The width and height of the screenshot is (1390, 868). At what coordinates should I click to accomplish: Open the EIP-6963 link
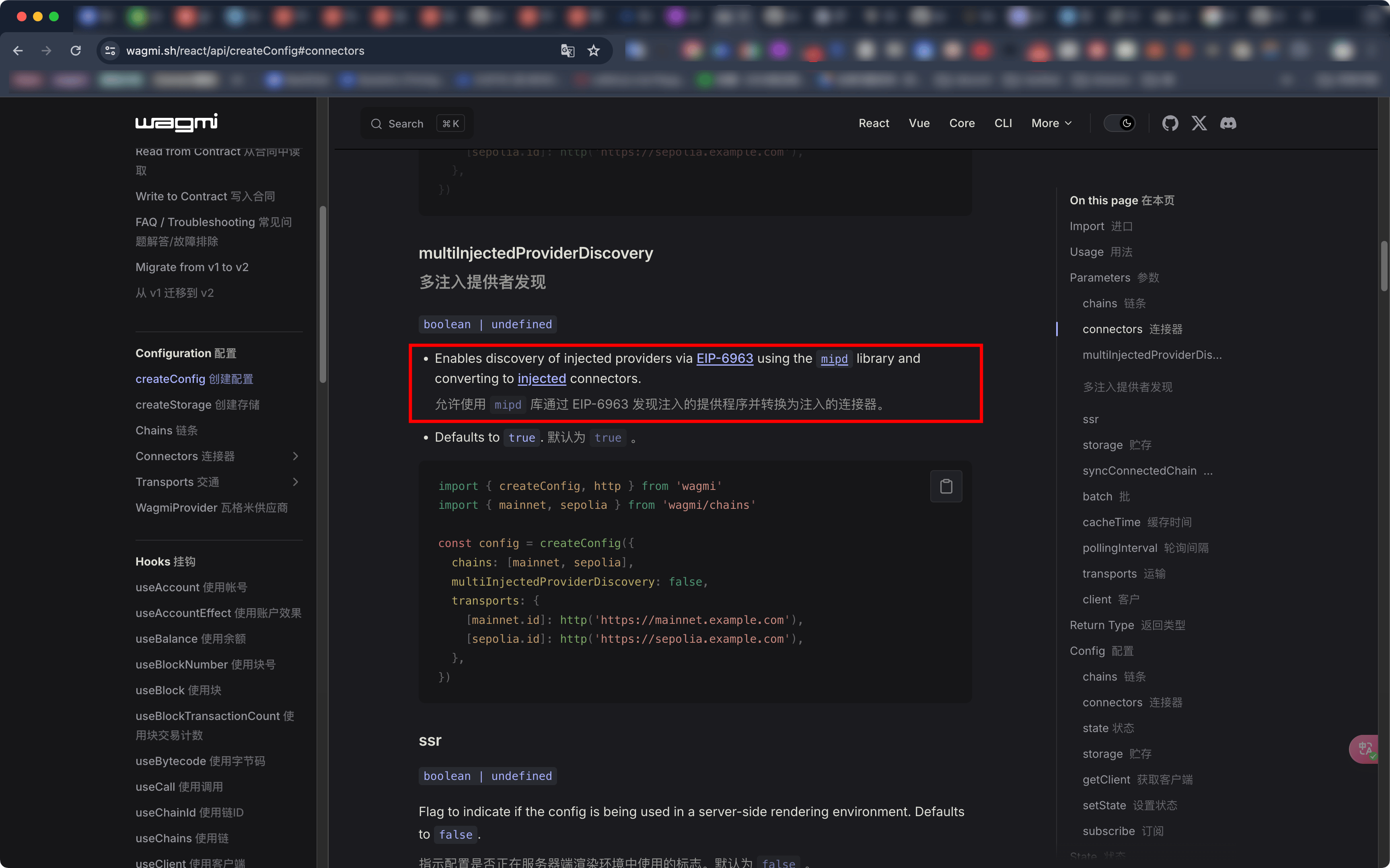[x=724, y=358]
